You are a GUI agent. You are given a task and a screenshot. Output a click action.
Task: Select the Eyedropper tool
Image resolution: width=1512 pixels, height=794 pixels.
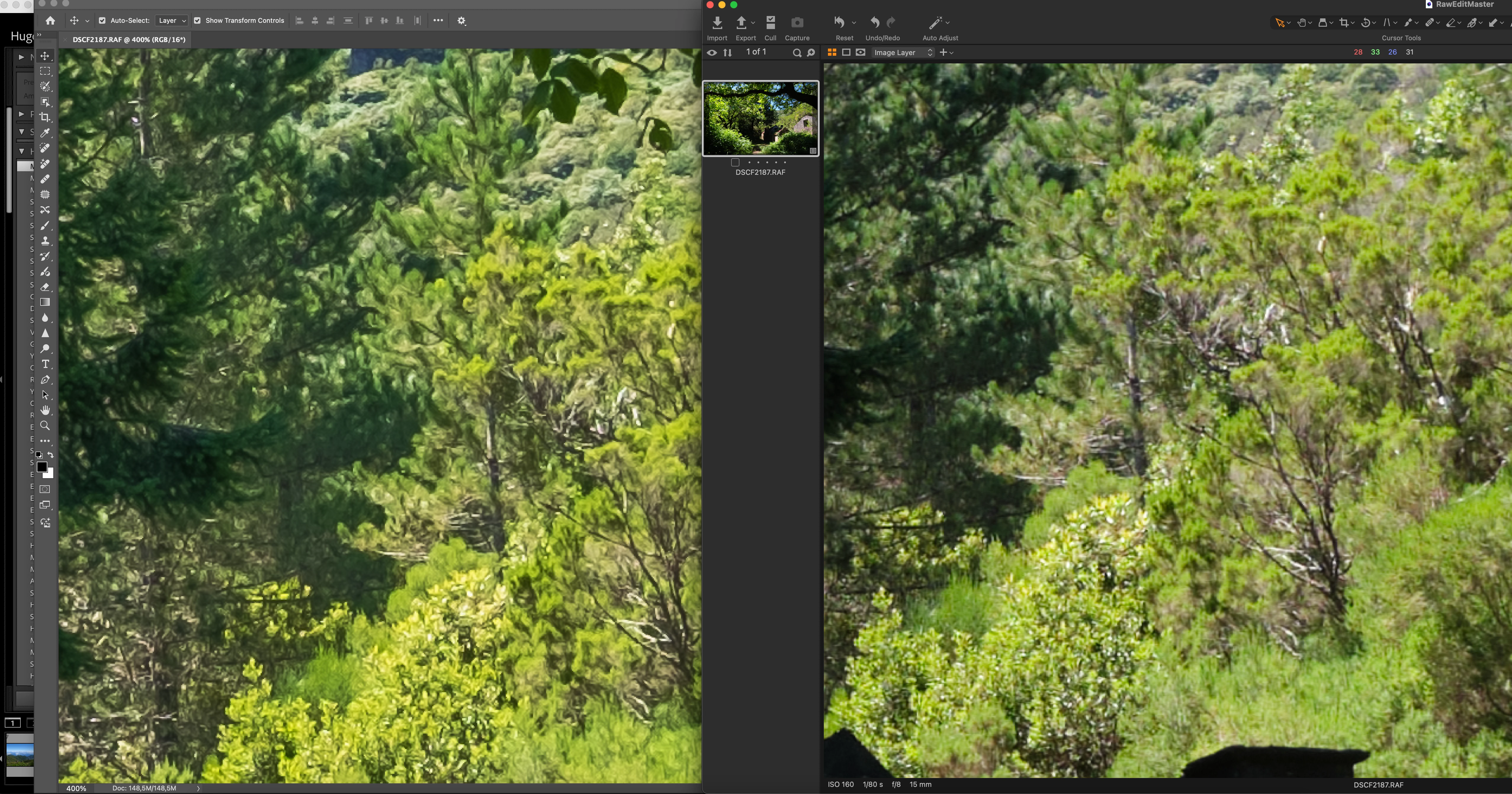click(x=45, y=133)
